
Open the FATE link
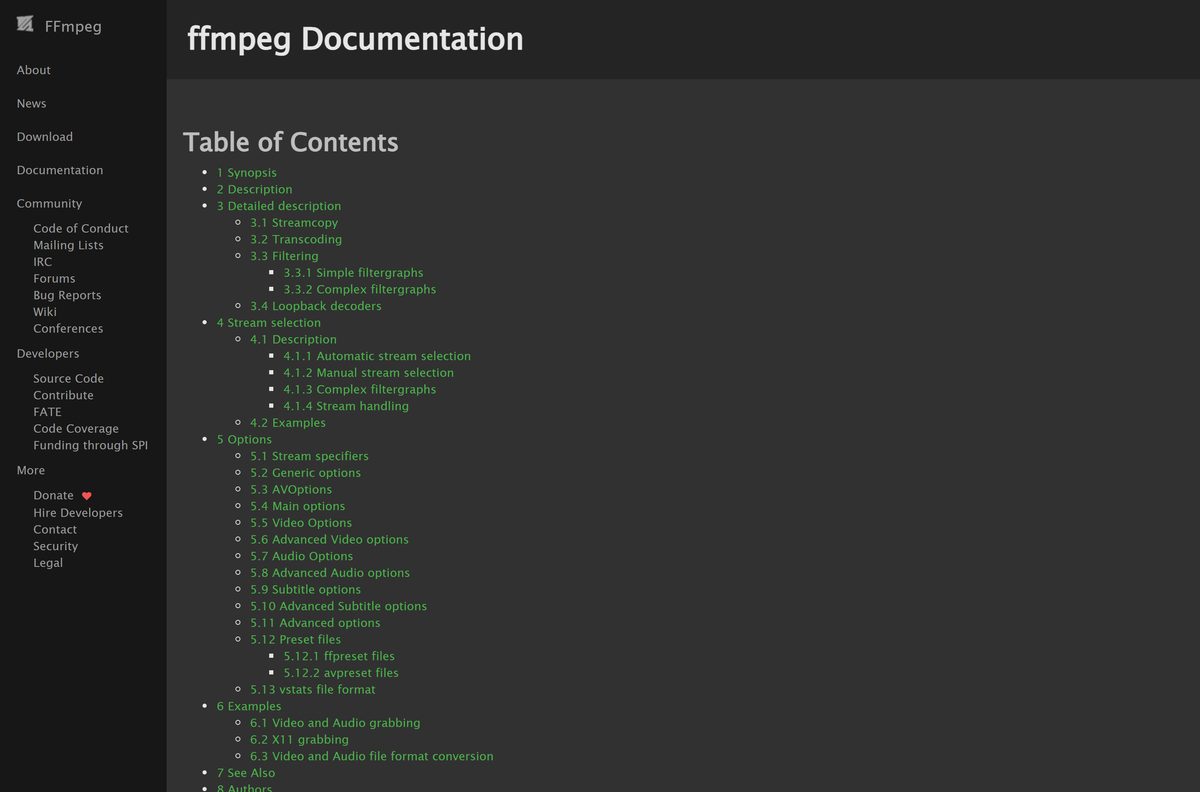pyautogui.click(x=47, y=412)
